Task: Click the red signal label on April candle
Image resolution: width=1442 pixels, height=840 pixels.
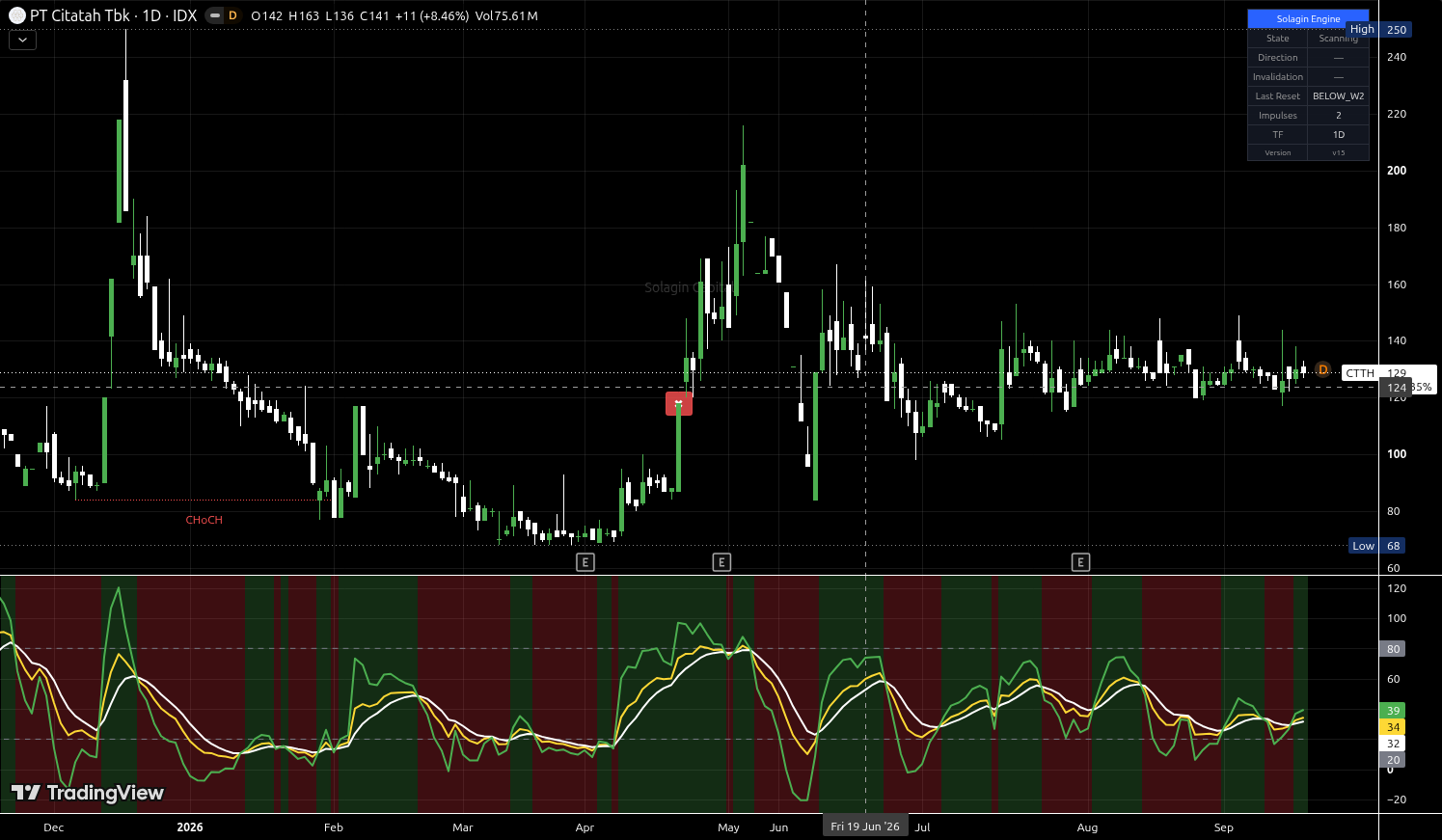Action: [x=679, y=403]
